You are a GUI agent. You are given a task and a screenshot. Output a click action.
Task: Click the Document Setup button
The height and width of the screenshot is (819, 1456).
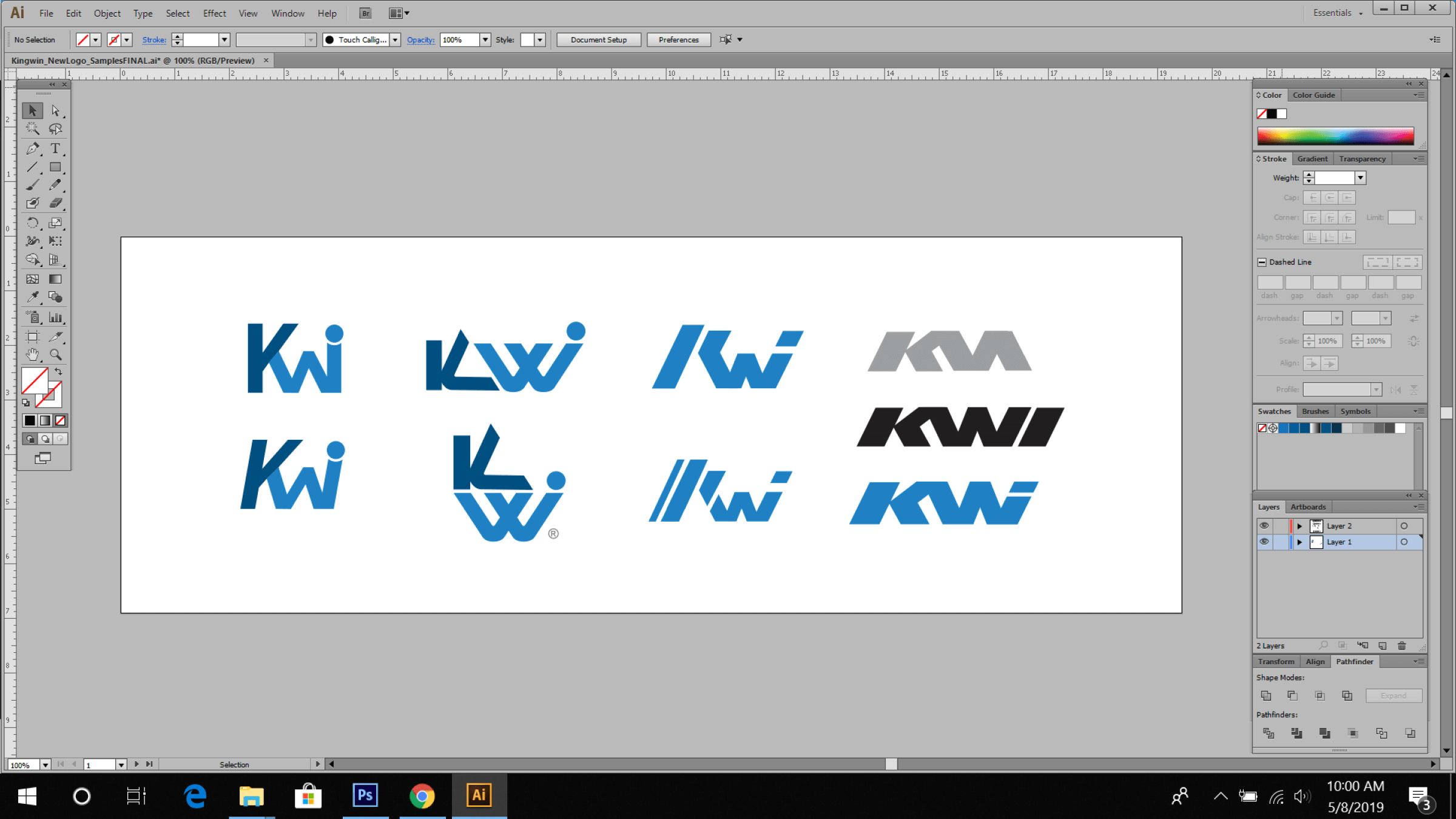coord(598,39)
